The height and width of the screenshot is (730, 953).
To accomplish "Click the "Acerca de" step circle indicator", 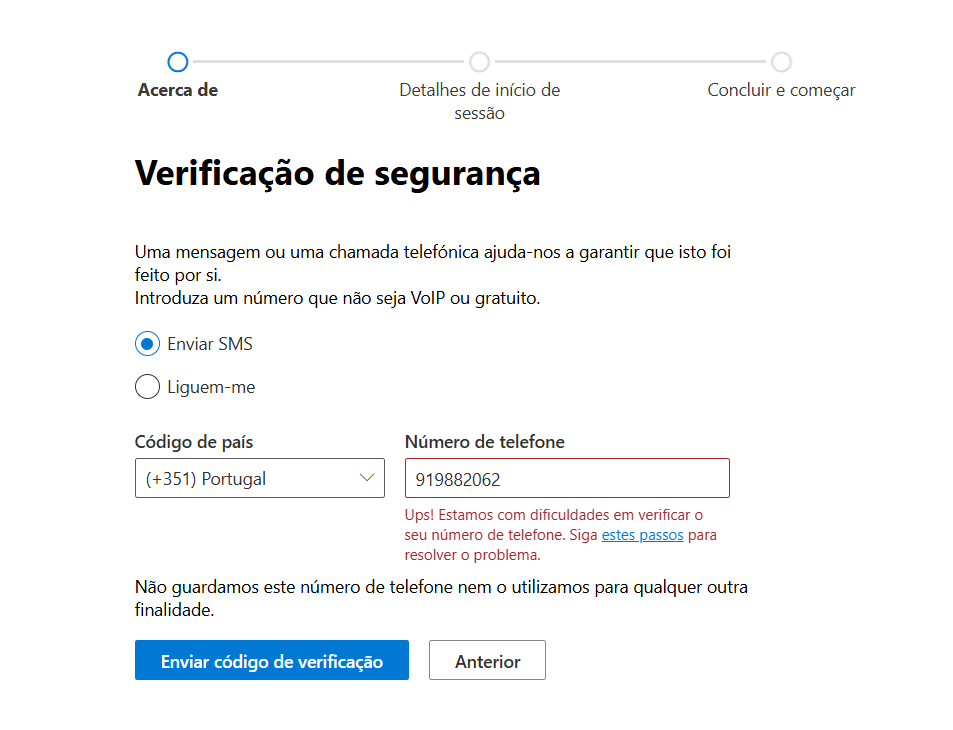I will (x=177, y=61).
